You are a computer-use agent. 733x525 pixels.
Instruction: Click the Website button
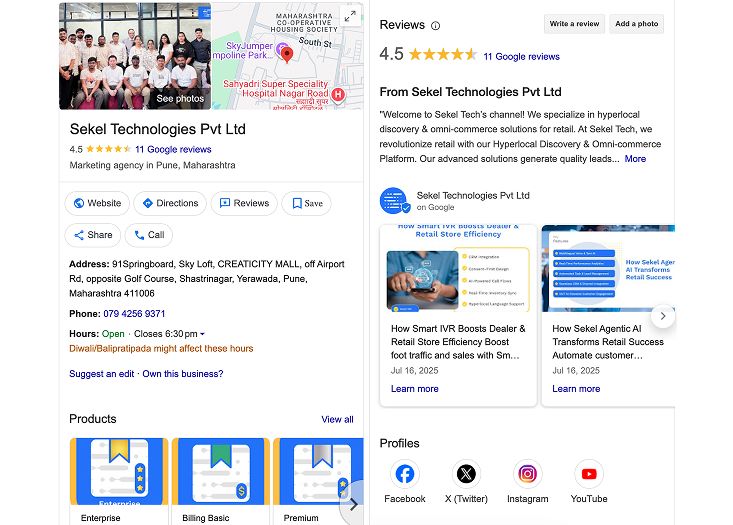coord(97,203)
